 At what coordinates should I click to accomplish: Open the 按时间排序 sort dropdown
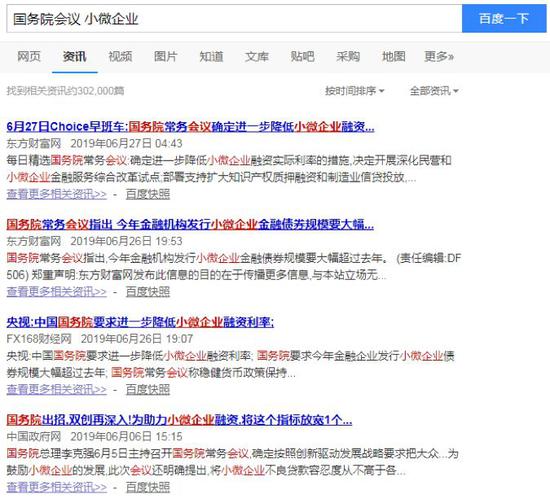tap(355, 91)
